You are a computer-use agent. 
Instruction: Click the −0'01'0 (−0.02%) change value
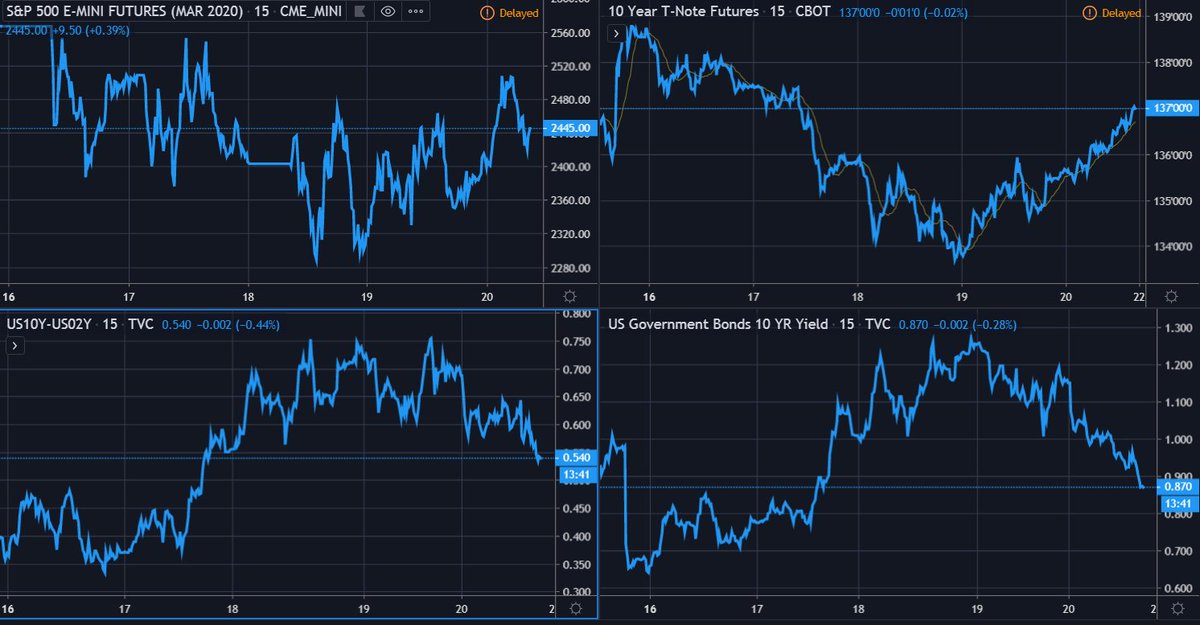pos(925,13)
